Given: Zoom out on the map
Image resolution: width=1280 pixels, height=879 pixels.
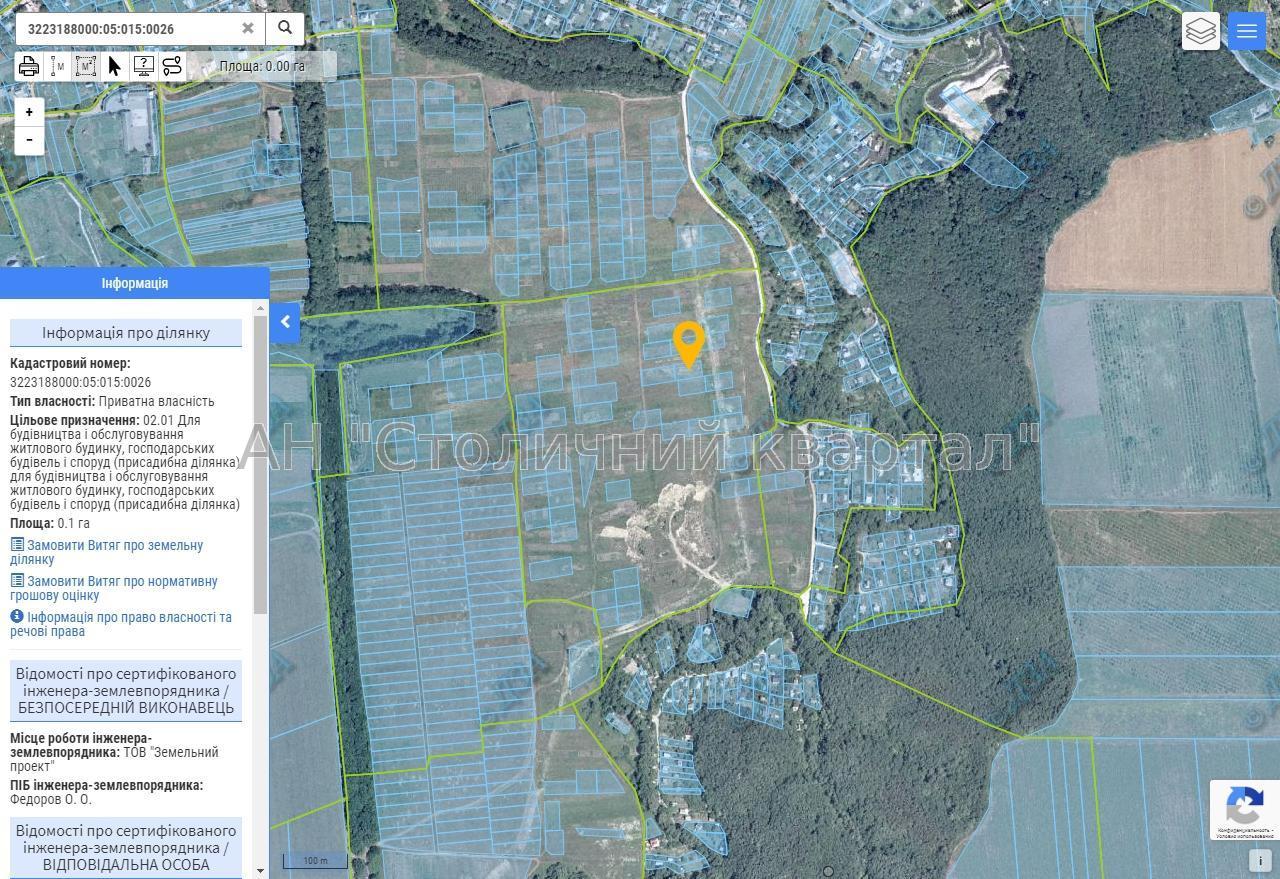Looking at the screenshot, I should pos(30,140).
